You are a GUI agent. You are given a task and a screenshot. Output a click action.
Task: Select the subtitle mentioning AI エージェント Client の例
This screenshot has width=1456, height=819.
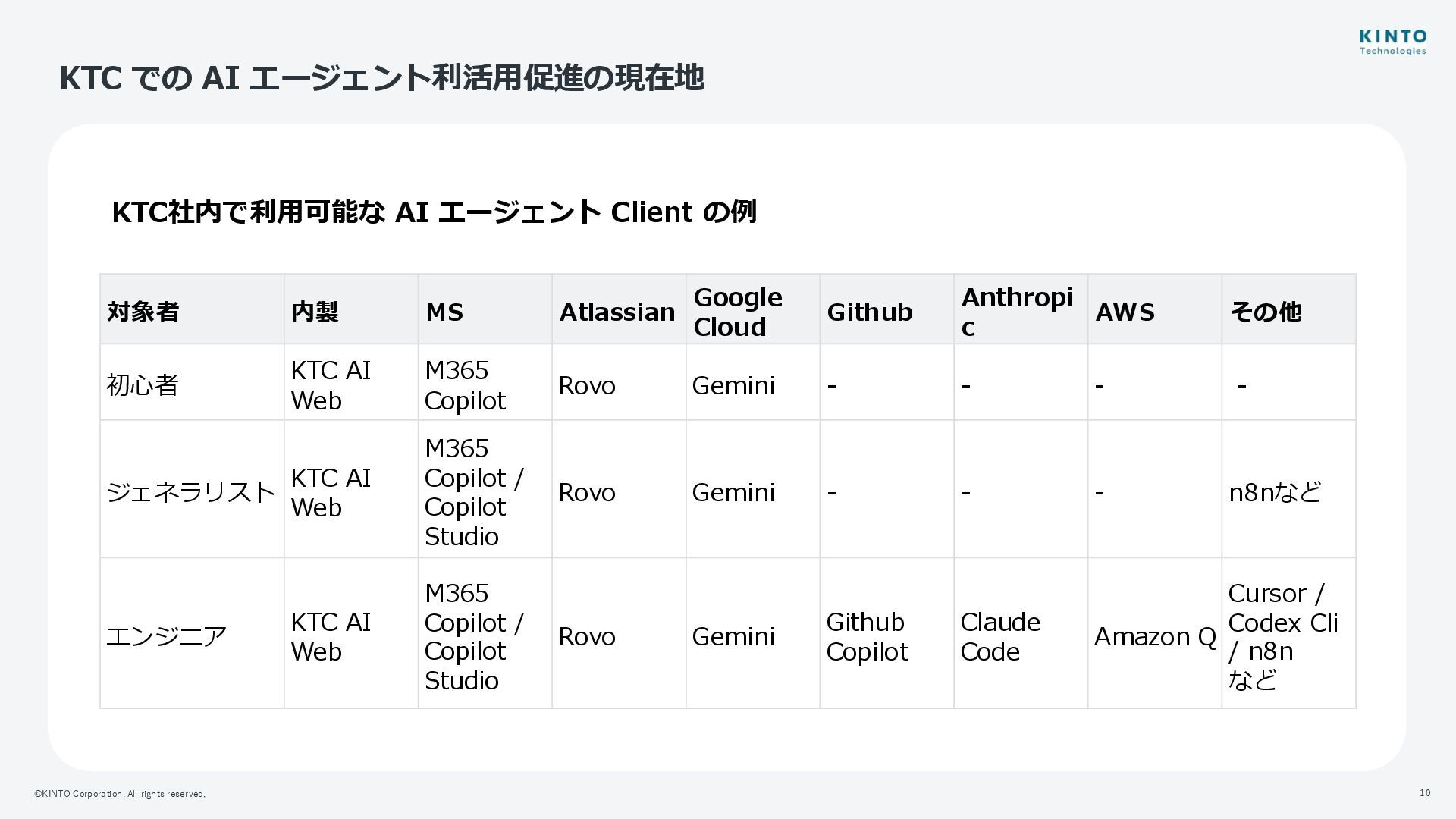coord(434,212)
